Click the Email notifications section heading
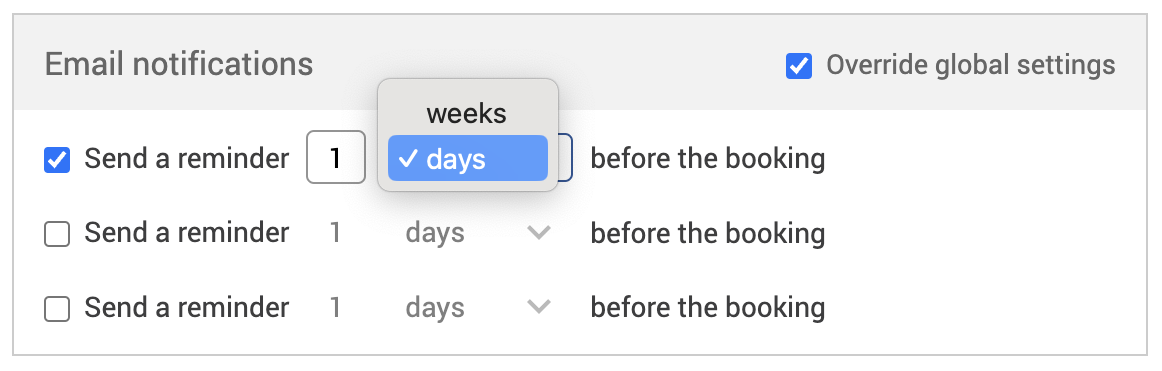The width and height of the screenshot is (1162, 371). 179,64
